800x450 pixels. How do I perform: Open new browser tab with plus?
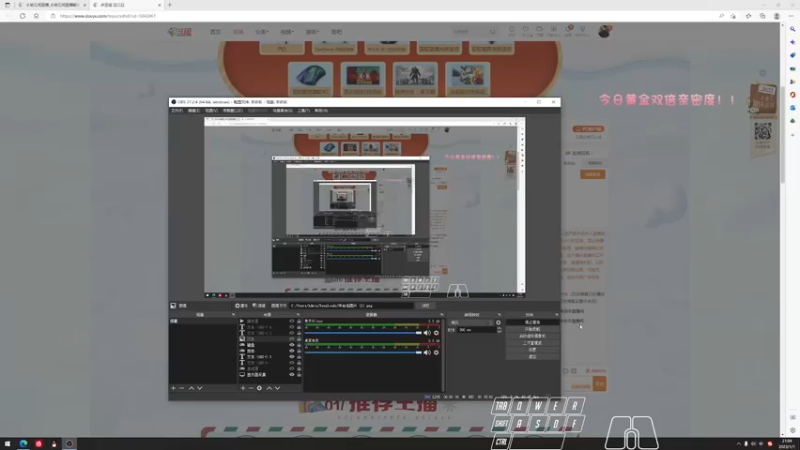[170, 5]
